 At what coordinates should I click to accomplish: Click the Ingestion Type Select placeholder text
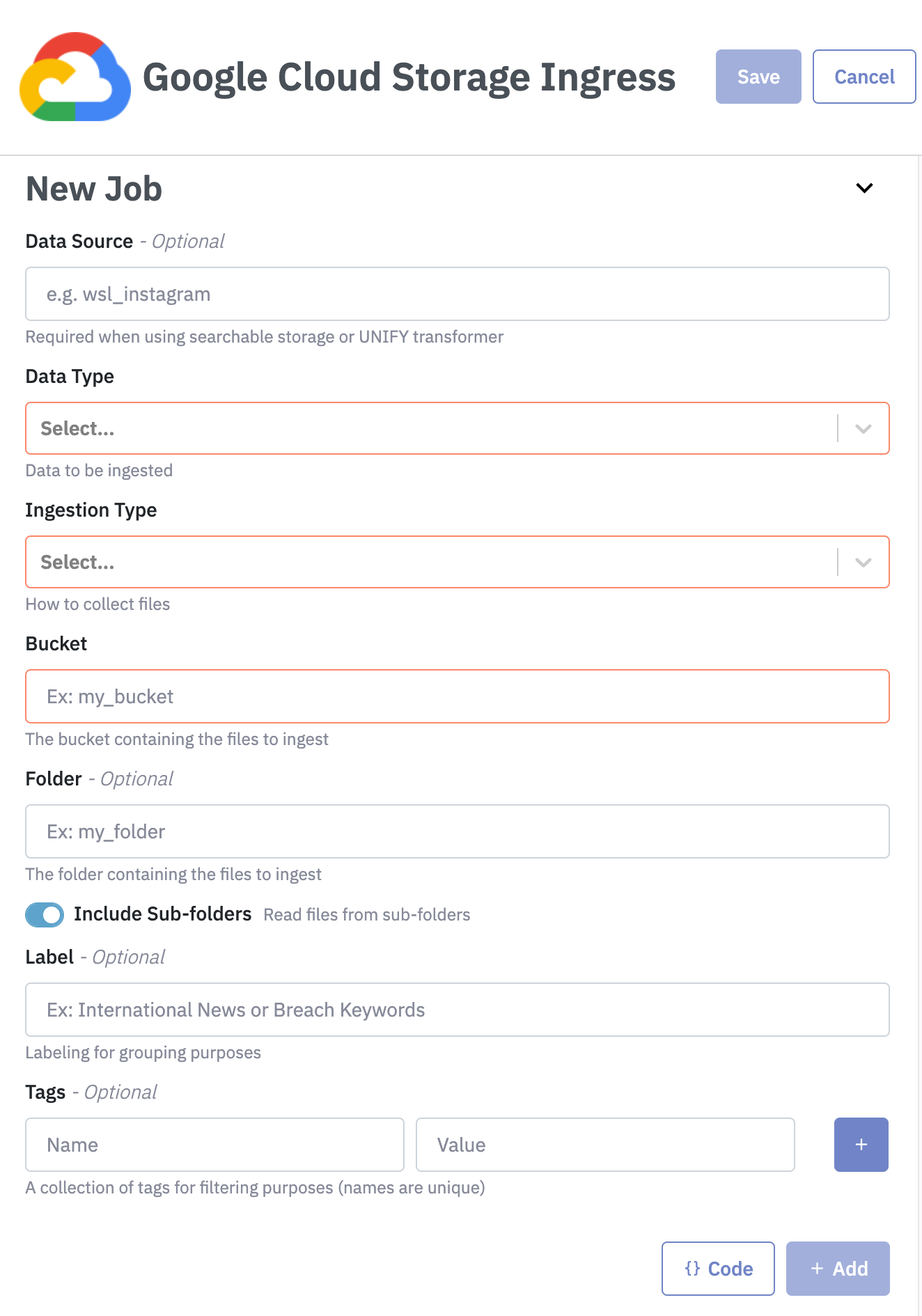coord(77,562)
